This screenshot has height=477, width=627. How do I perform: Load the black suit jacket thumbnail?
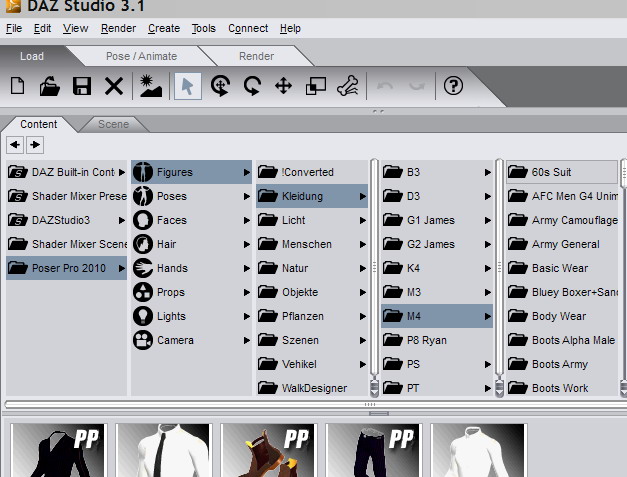tap(59, 451)
